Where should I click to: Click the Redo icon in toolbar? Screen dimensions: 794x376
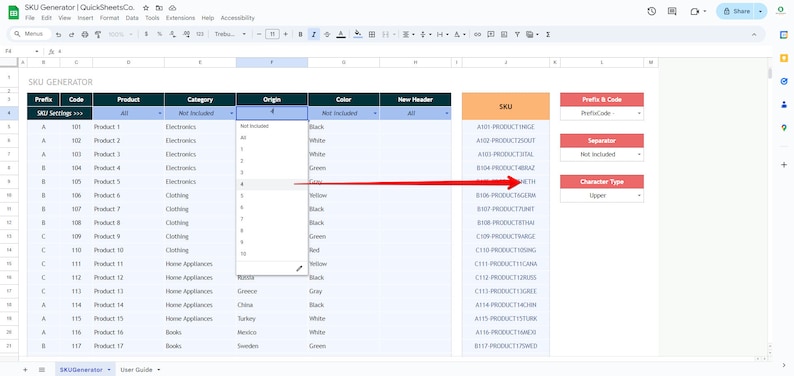71,34
